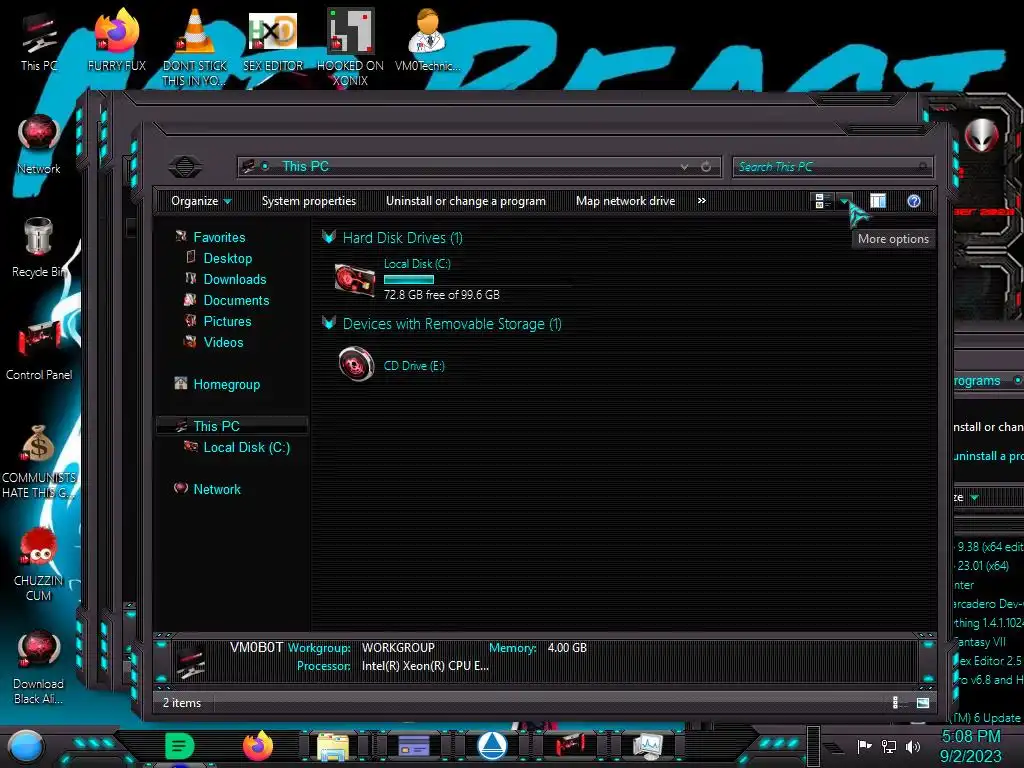Show hidden toolbar commands with the double chevron
The height and width of the screenshot is (768, 1024).
coord(701,200)
